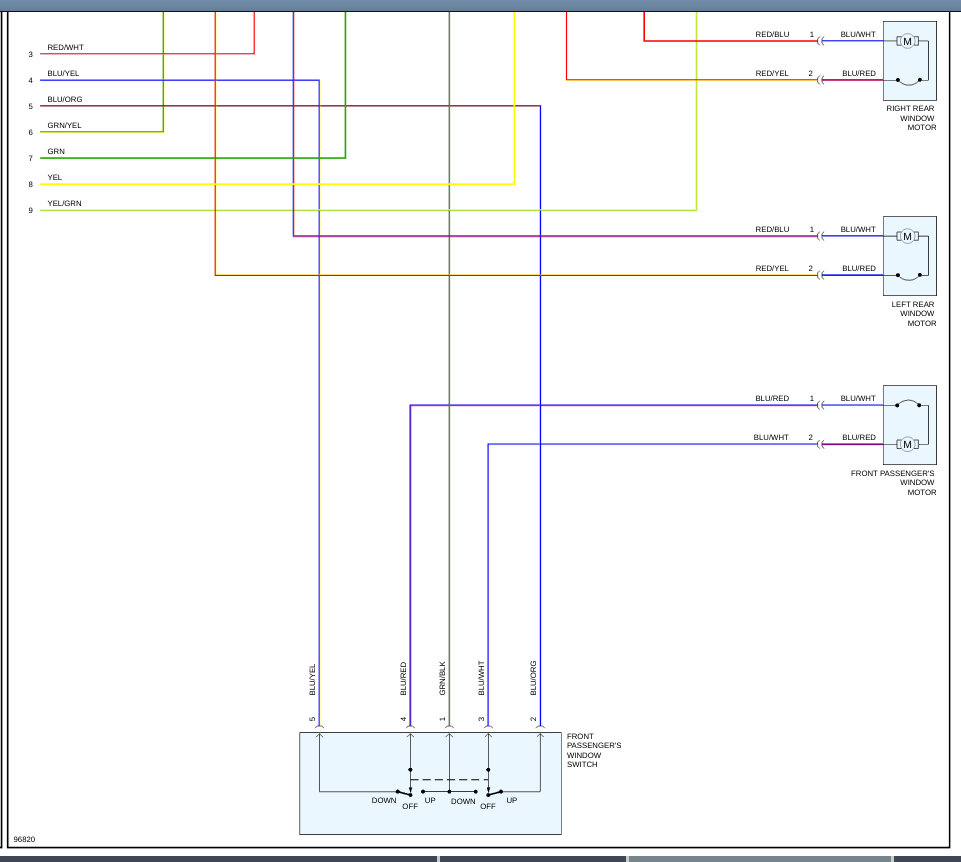Click the horizontal BLU/YEL label at pin 4
This screenshot has height=862, width=961.
click(63, 73)
